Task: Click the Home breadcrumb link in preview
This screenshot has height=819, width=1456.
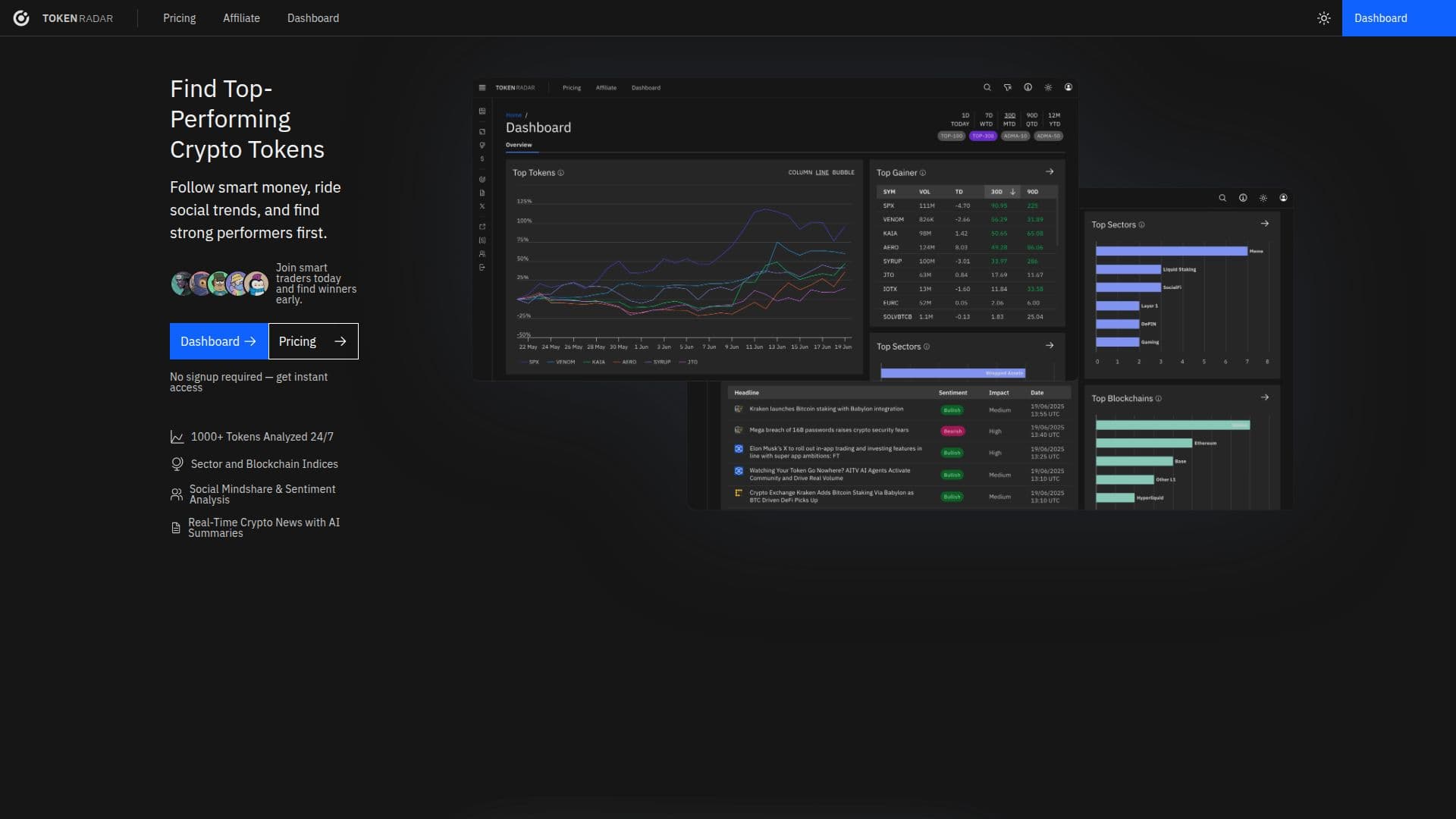Action: (513, 115)
